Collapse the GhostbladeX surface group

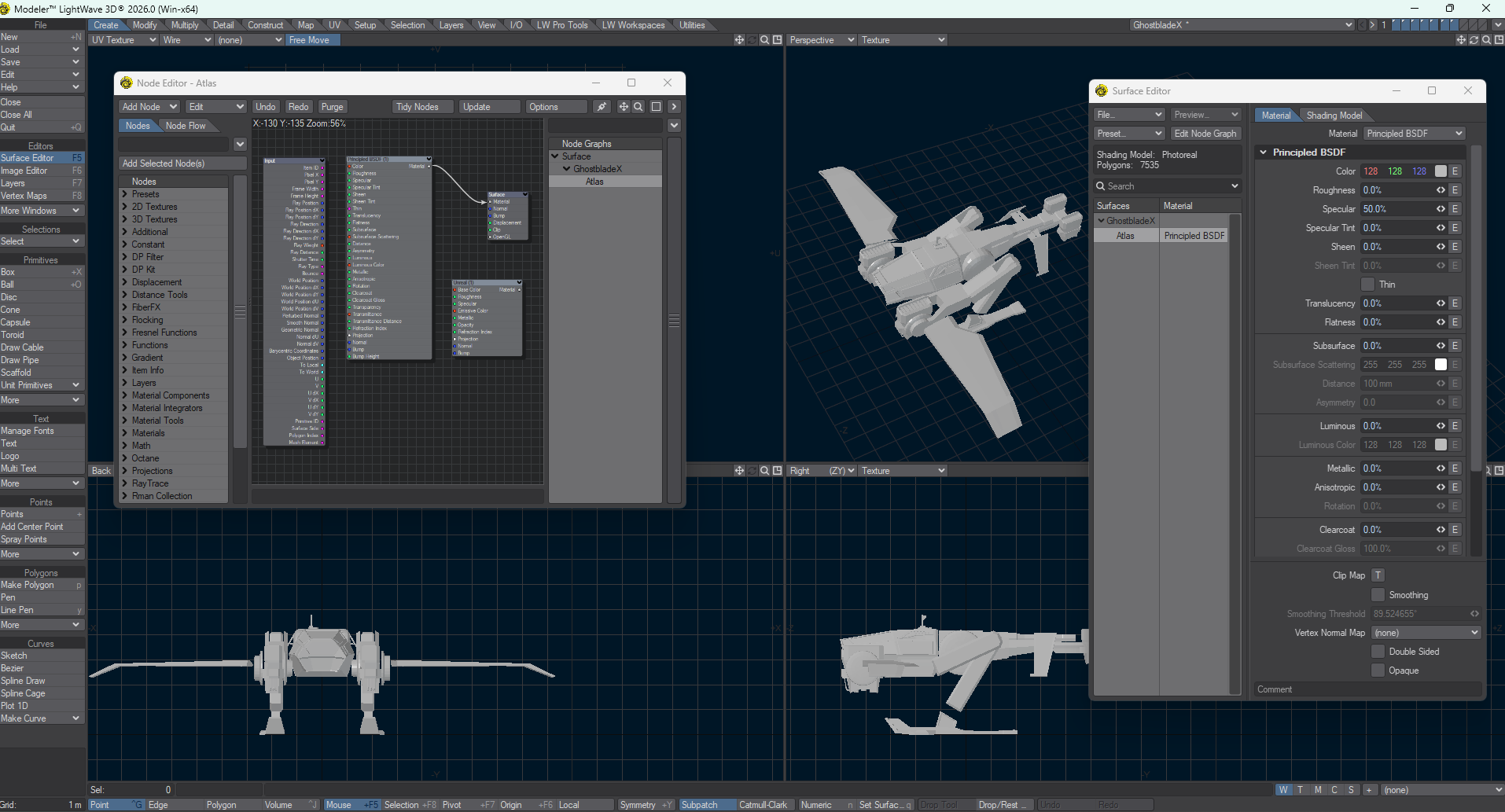(x=1102, y=221)
